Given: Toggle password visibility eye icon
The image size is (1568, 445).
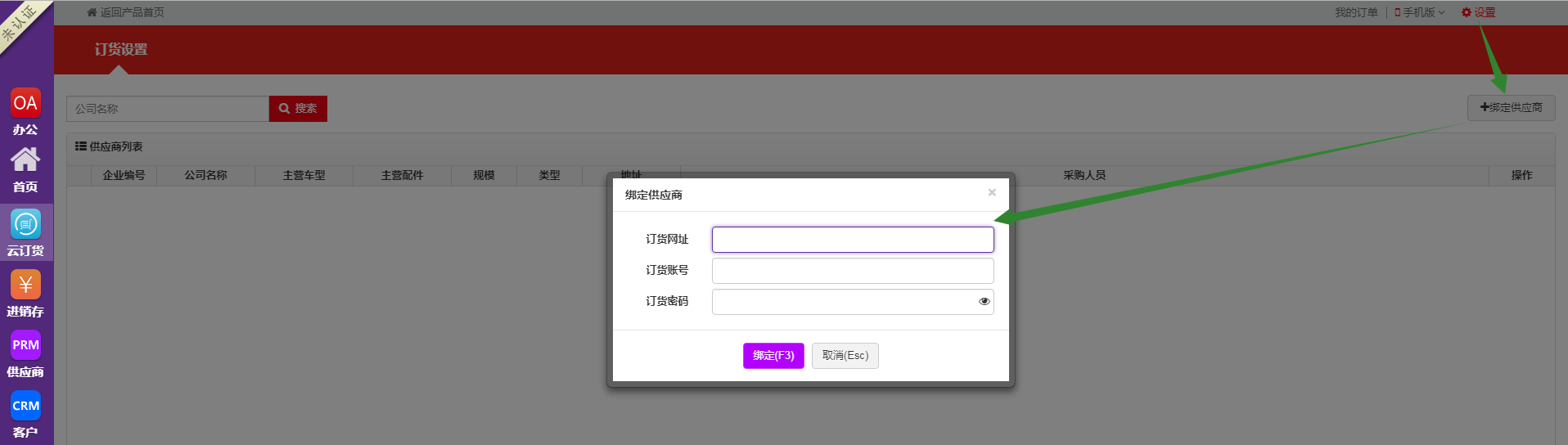Looking at the screenshot, I should 984,302.
